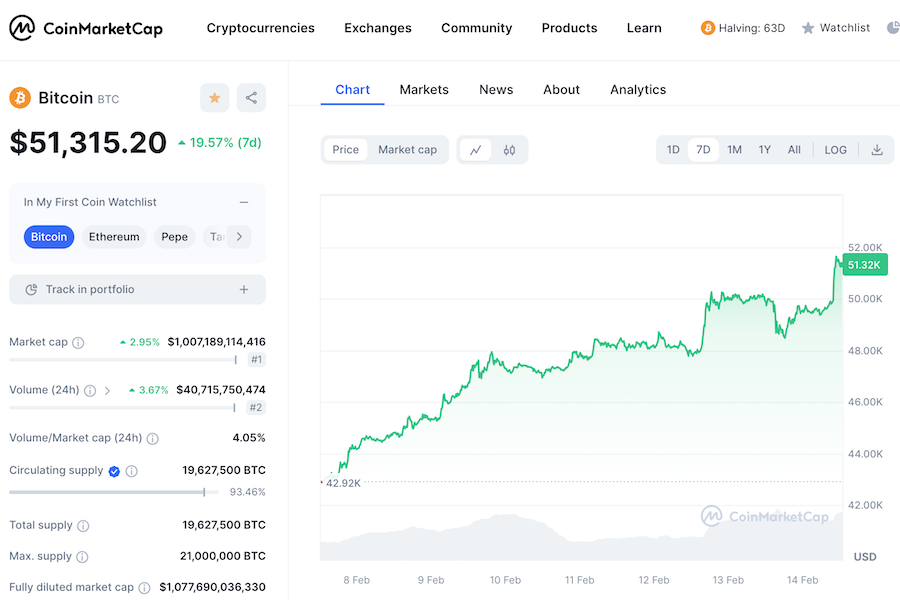Open the Watchlist star in header
The width and height of the screenshot is (900, 600).
(x=808, y=28)
